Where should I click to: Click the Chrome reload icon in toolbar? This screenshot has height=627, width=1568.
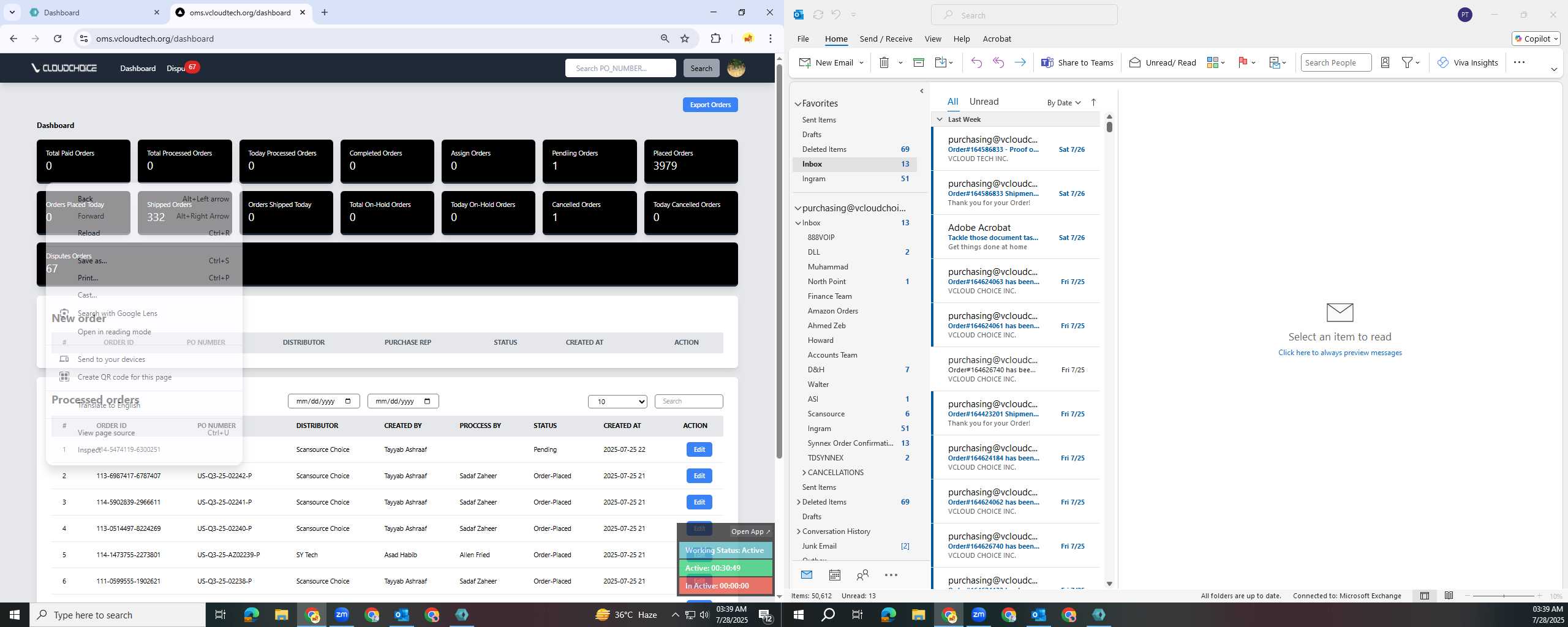tap(58, 39)
